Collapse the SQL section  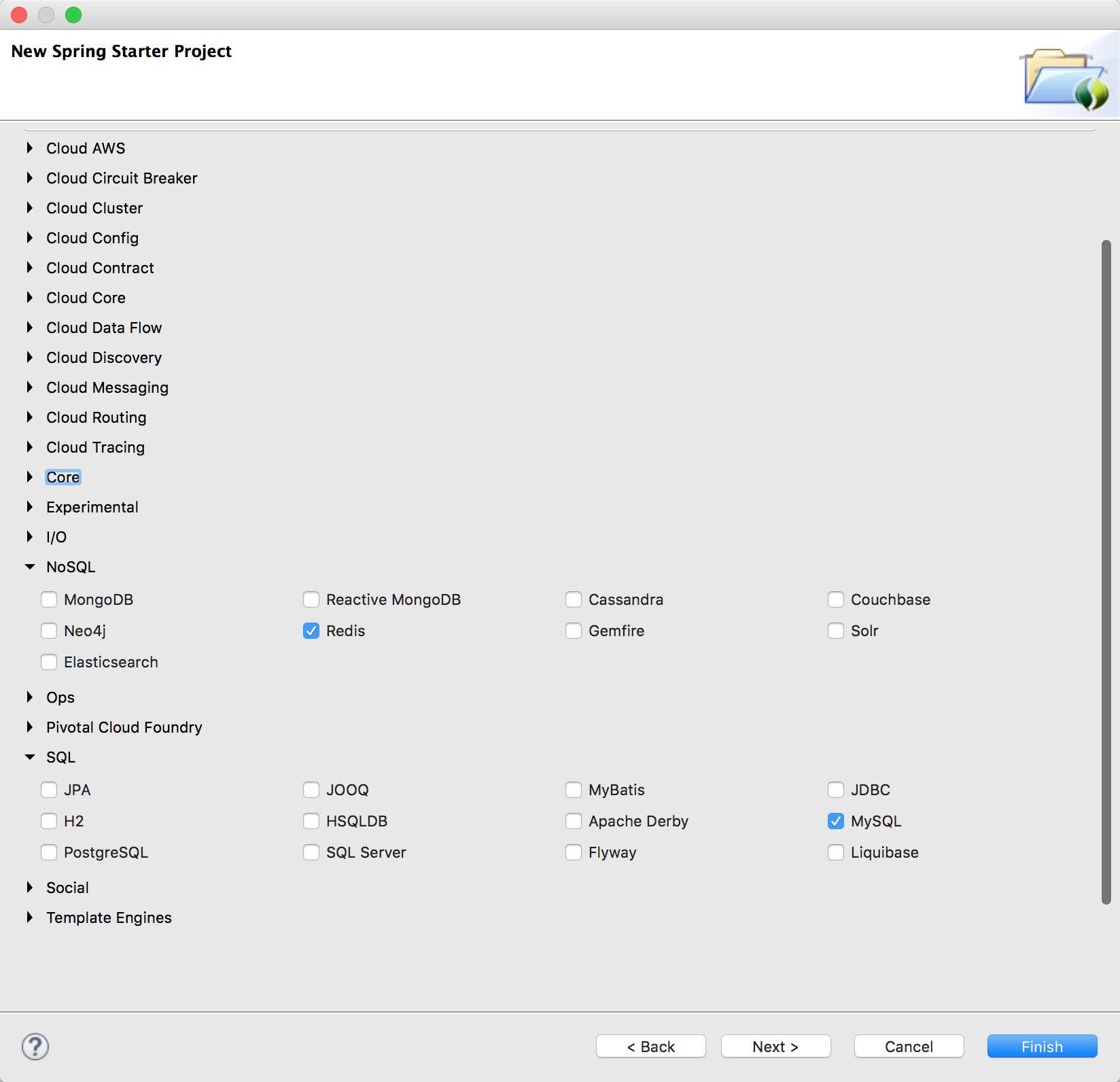30,756
